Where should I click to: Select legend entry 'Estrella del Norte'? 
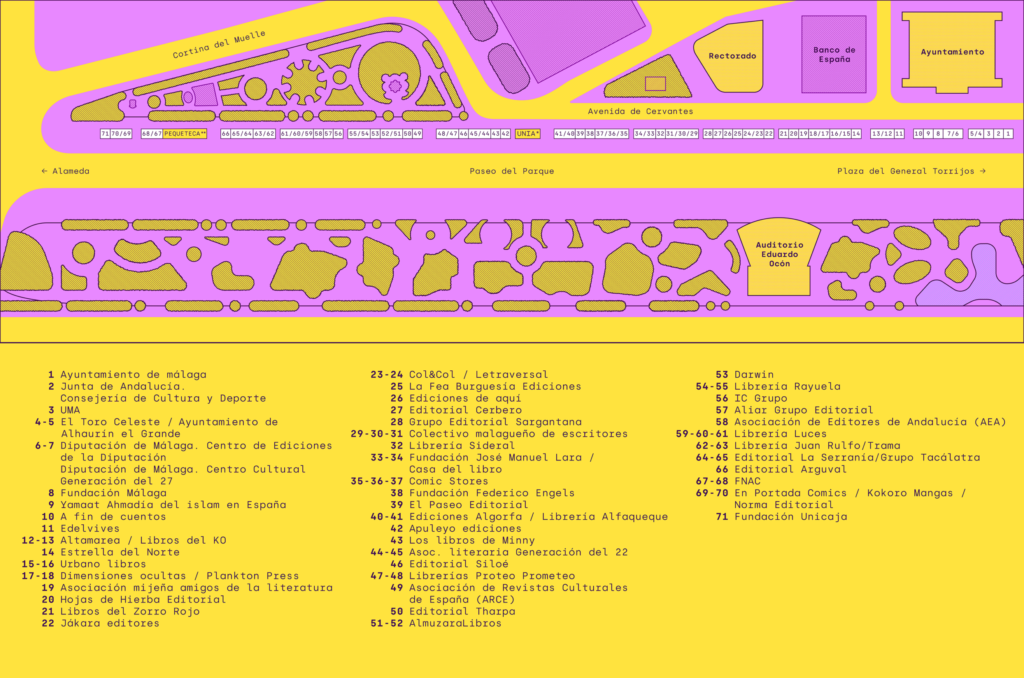pos(120,552)
